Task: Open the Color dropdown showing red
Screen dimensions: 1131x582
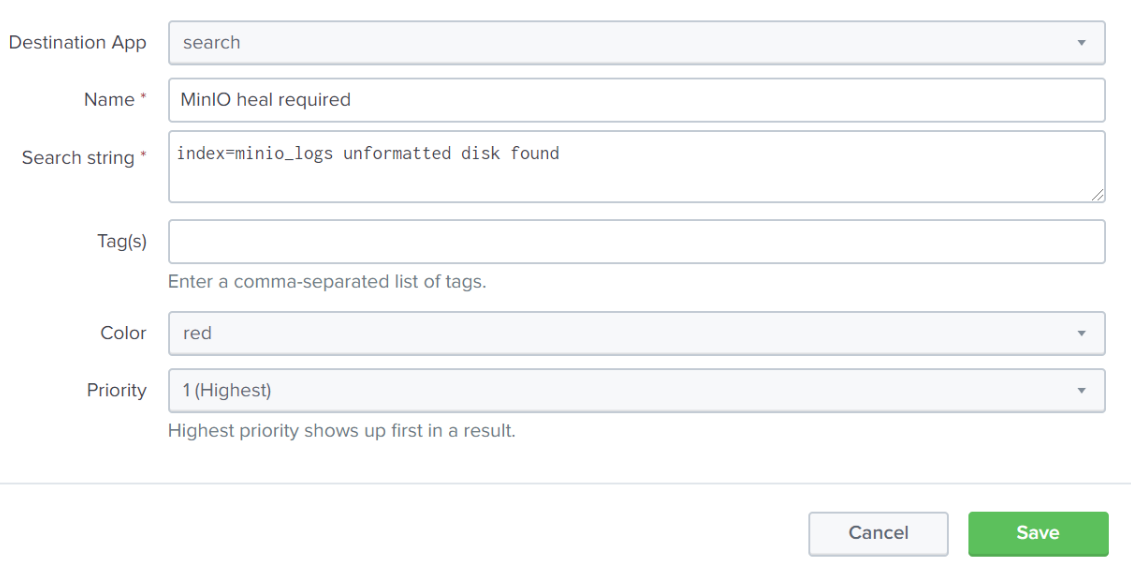Action: tap(636, 333)
